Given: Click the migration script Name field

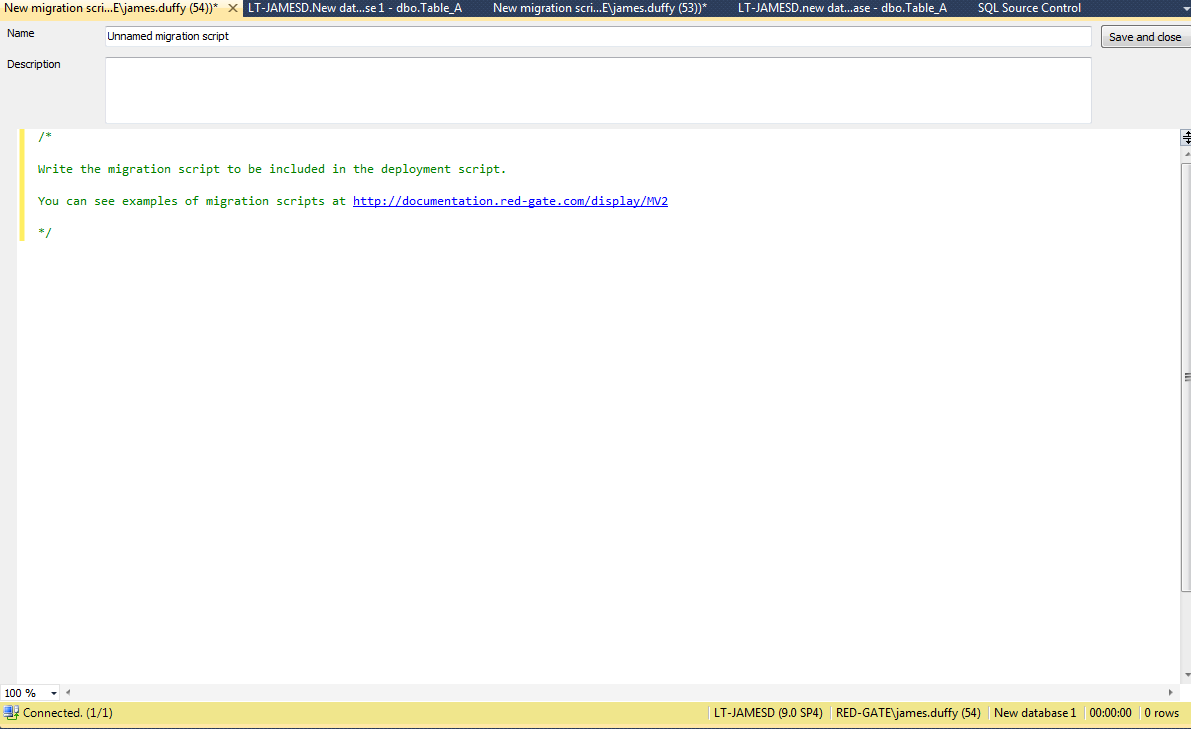Looking at the screenshot, I should tap(597, 36).
